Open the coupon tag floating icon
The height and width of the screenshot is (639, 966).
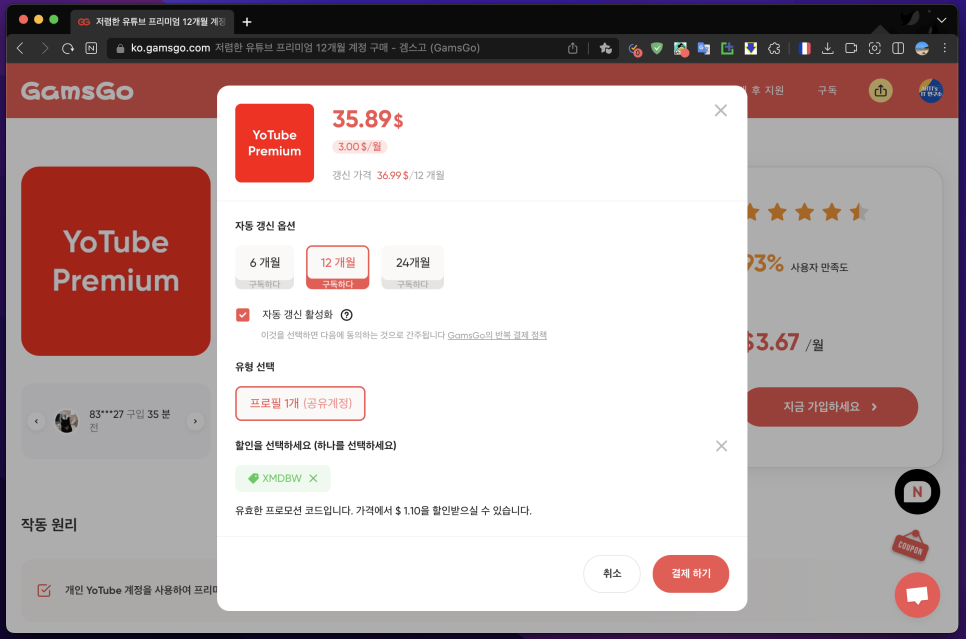[x=910, y=546]
